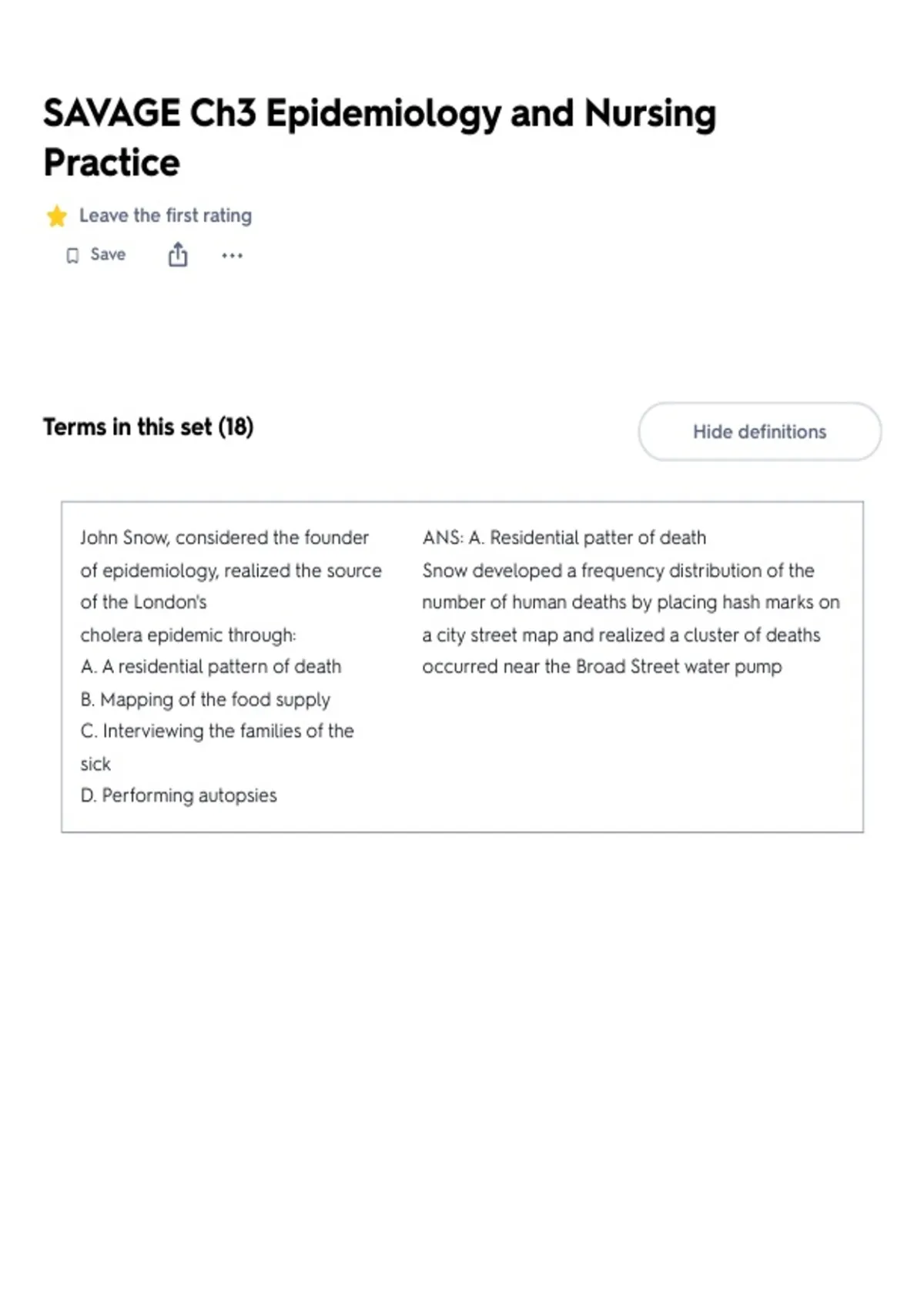
Task: Click the bookmark icon beside Save
Action: pos(72,256)
